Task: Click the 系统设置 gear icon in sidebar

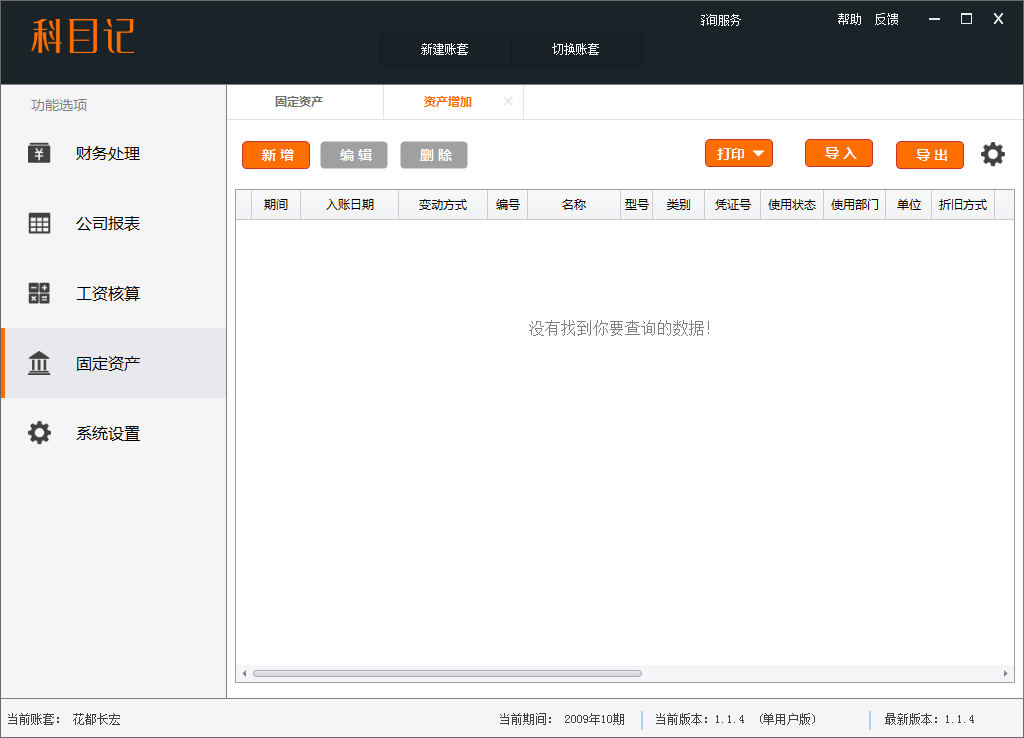Action: pos(39,433)
